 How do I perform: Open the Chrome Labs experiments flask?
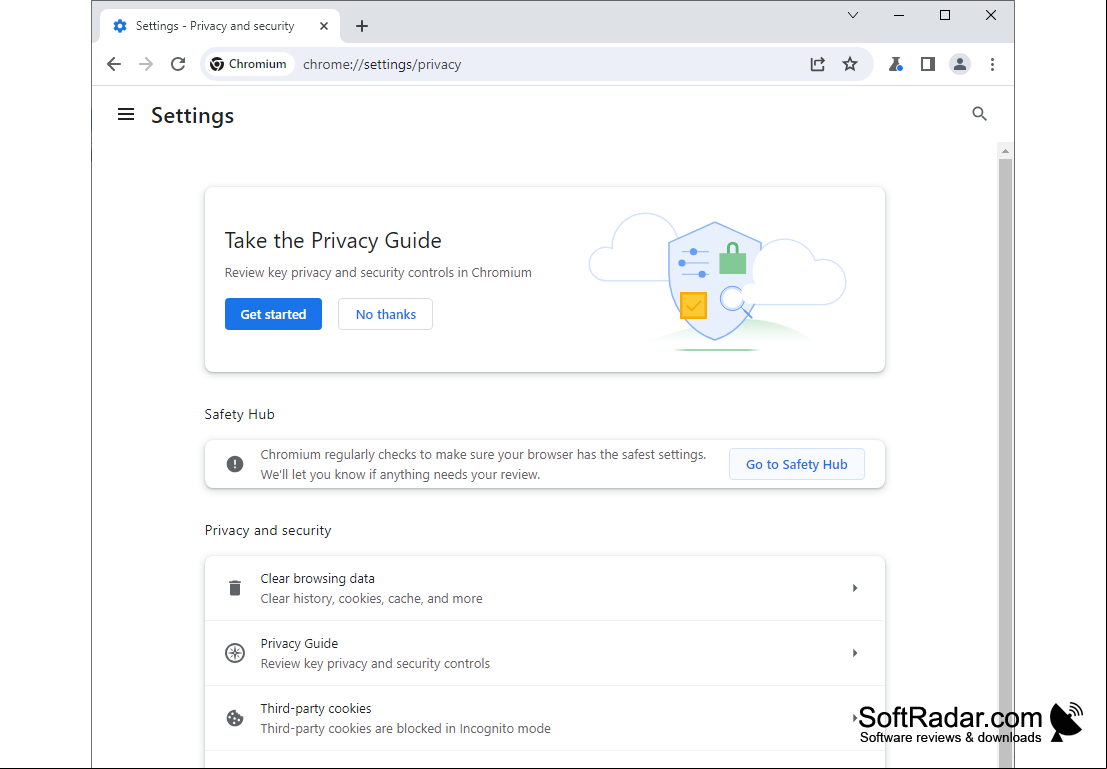(895, 64)
